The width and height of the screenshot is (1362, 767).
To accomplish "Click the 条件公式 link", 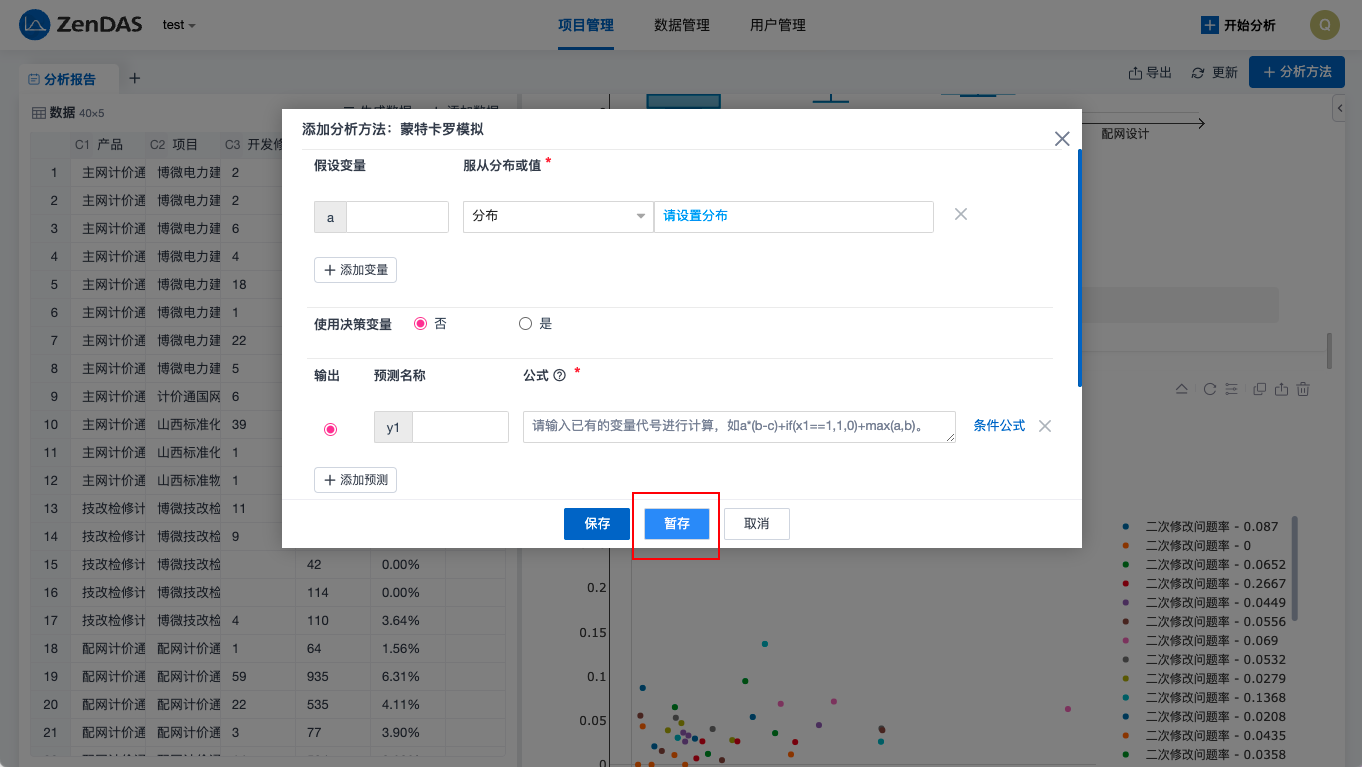I will click(999, 426).
